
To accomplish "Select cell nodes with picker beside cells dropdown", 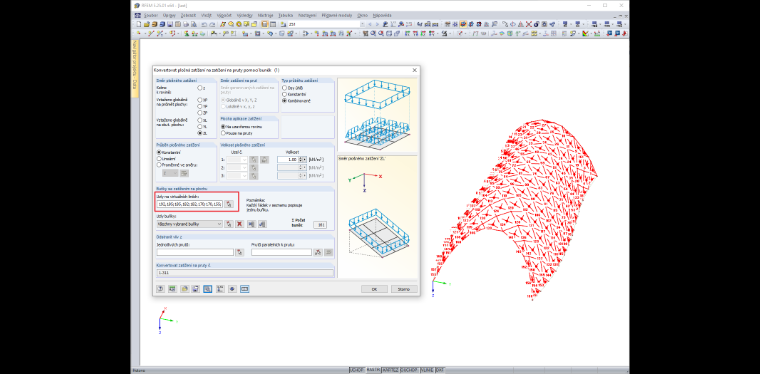I will click(229, 224).
